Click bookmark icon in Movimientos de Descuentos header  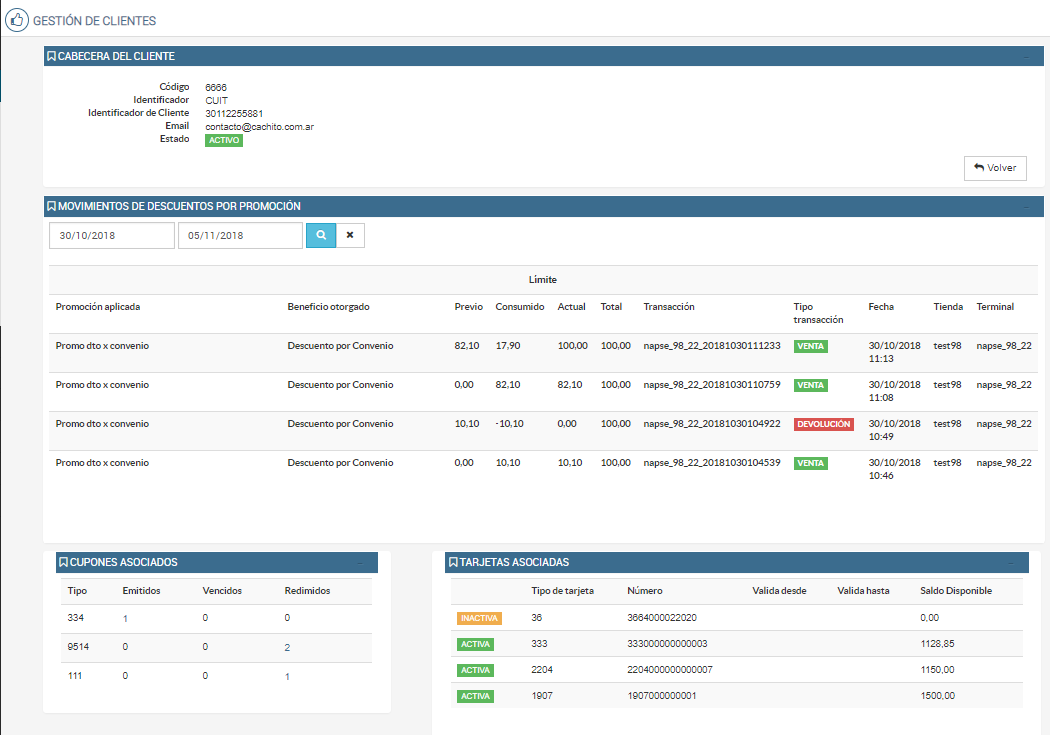point(52,207)
